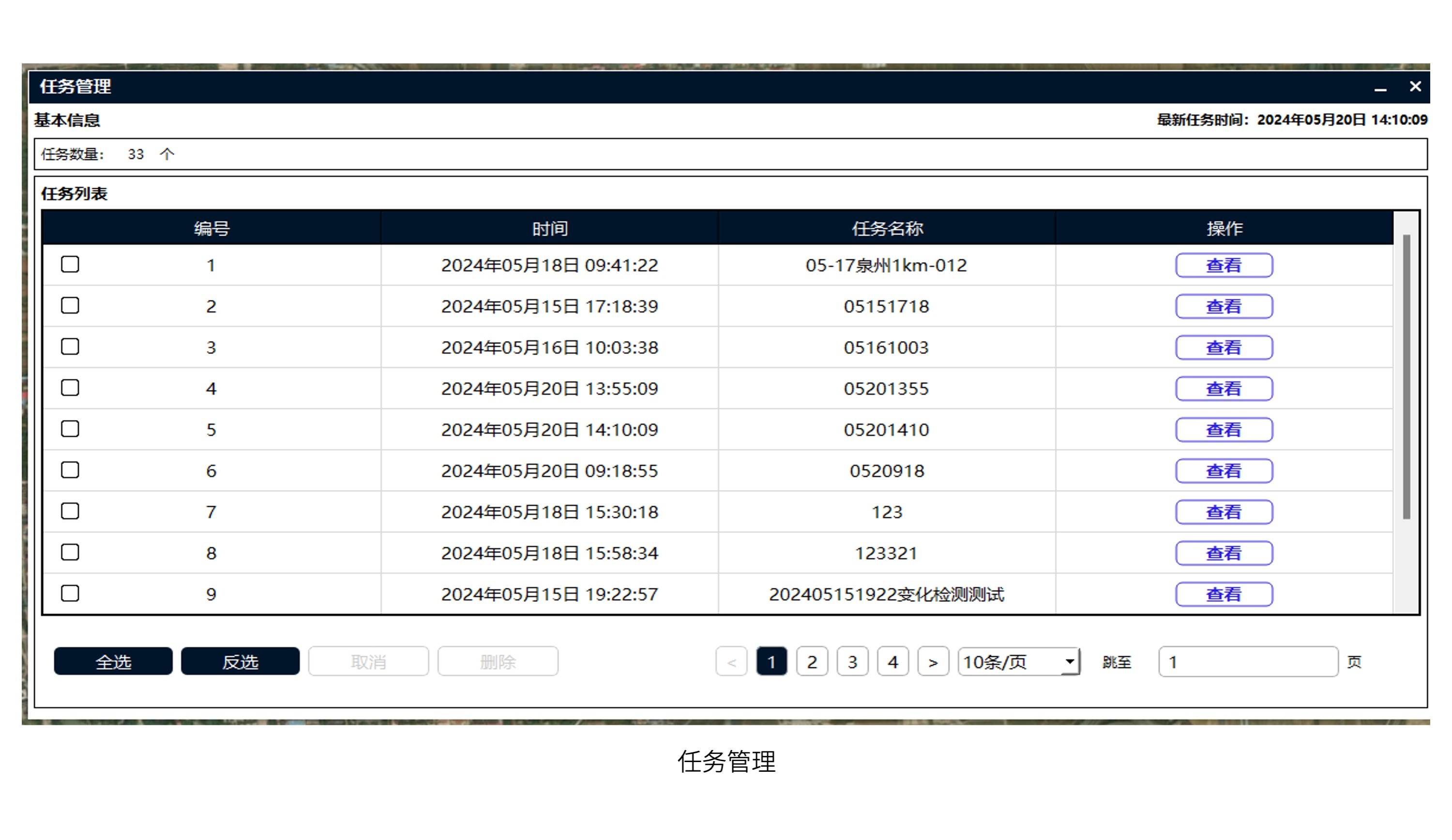Switch to page 2
1452x840 pixels.
812,662
